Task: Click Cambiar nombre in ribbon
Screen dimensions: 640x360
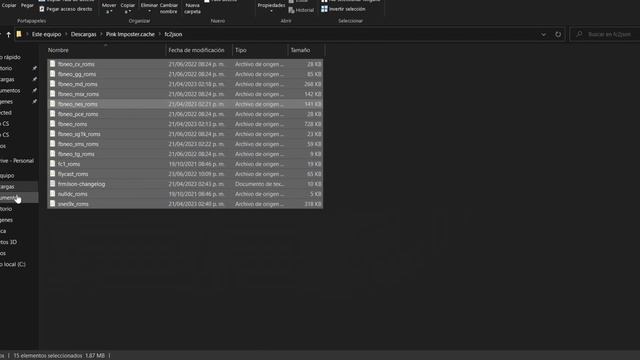Action: [x=169, y=8]
